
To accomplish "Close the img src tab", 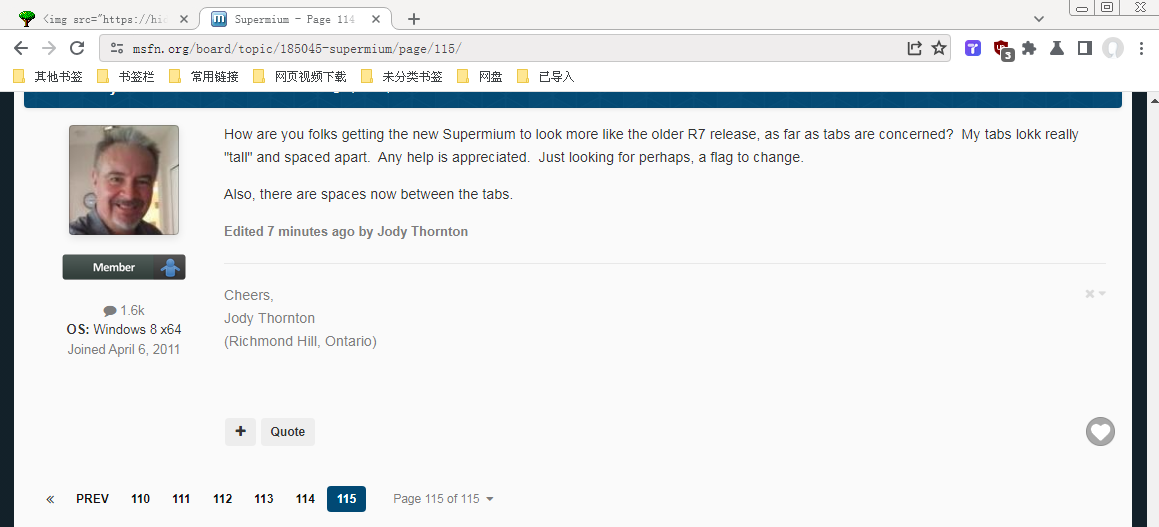I will click(184, 19).
